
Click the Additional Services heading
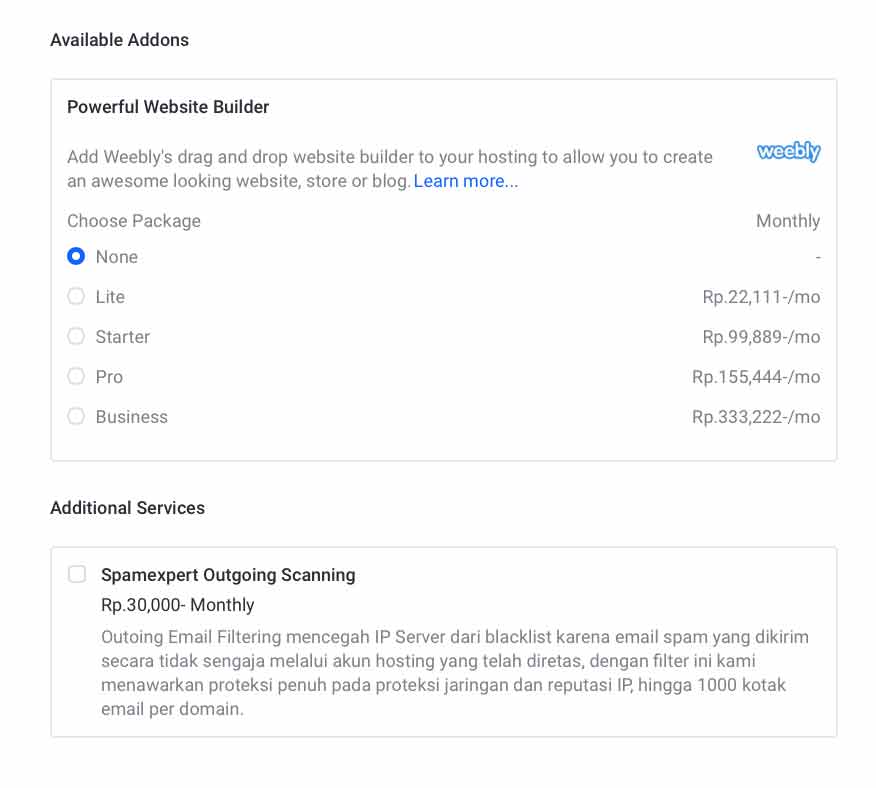click(x=127, y=508)
